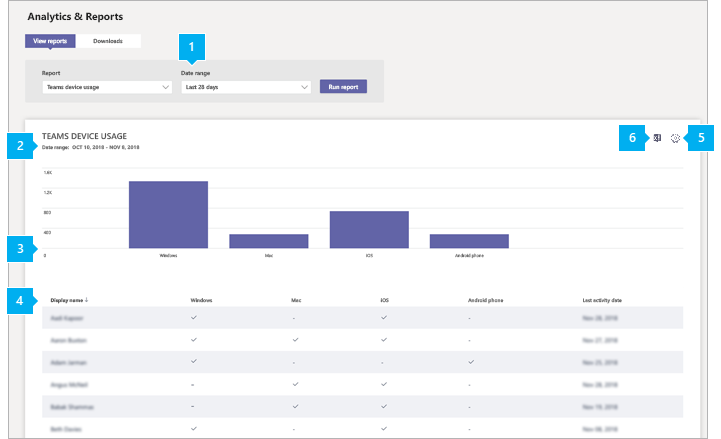Image resolution: width=721 pixels, height=439 pixels.
Task: Click the Mac checkmark in Aaron Buxton row
Action: (295, 340)
